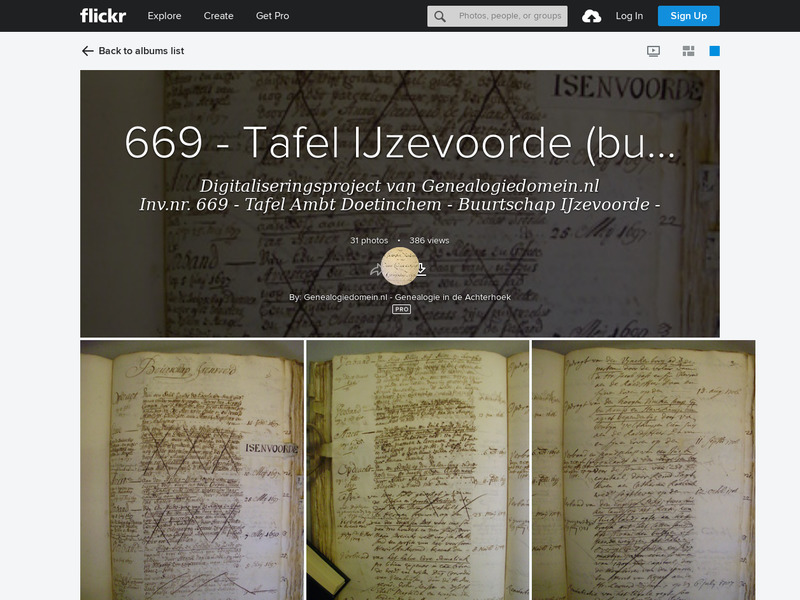
Task: Start the album slideshow
Action: click(653, 50)
